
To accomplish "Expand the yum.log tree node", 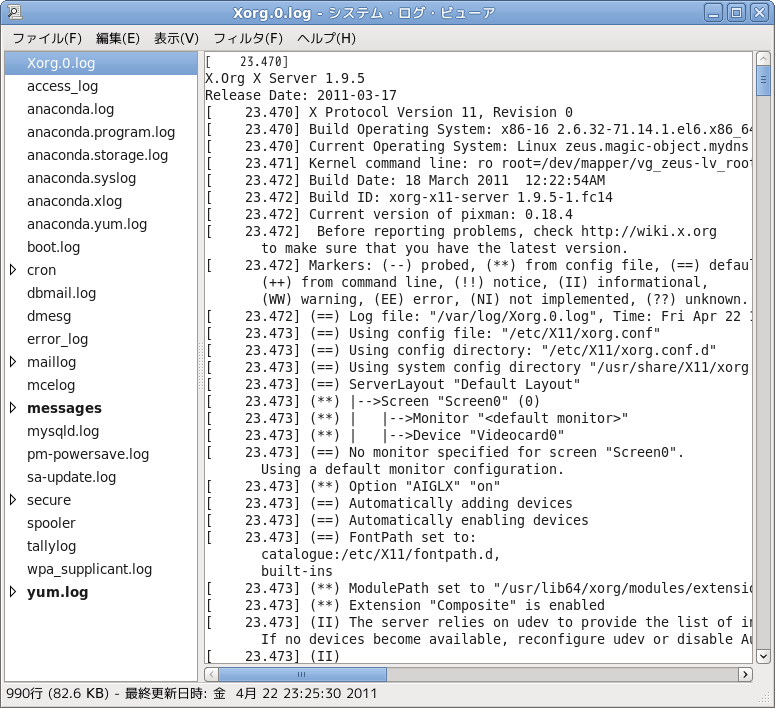I will (13, 592).
